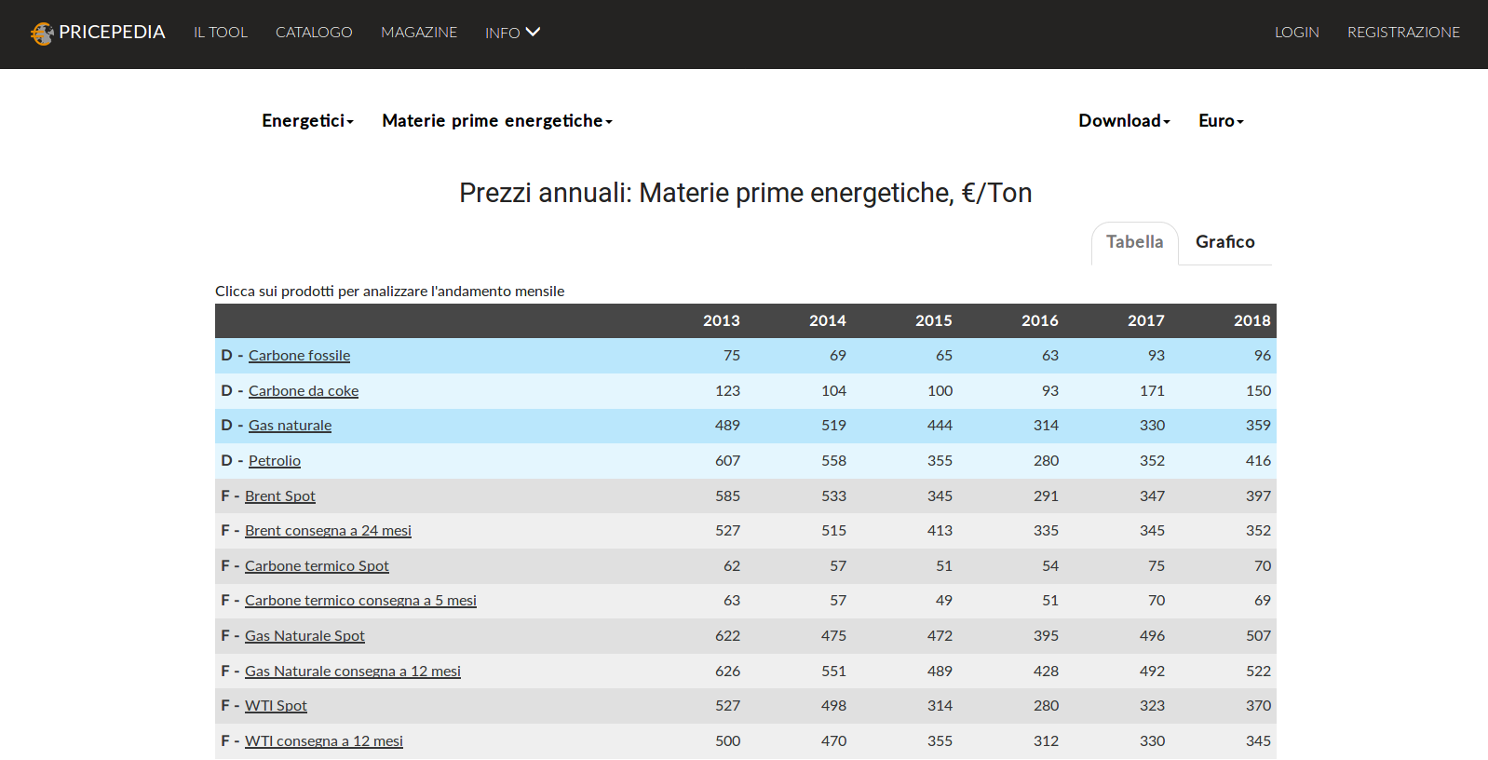Expand the Download dropdown
Viewport: 1488px width, 760px height.
(1124, 121)
